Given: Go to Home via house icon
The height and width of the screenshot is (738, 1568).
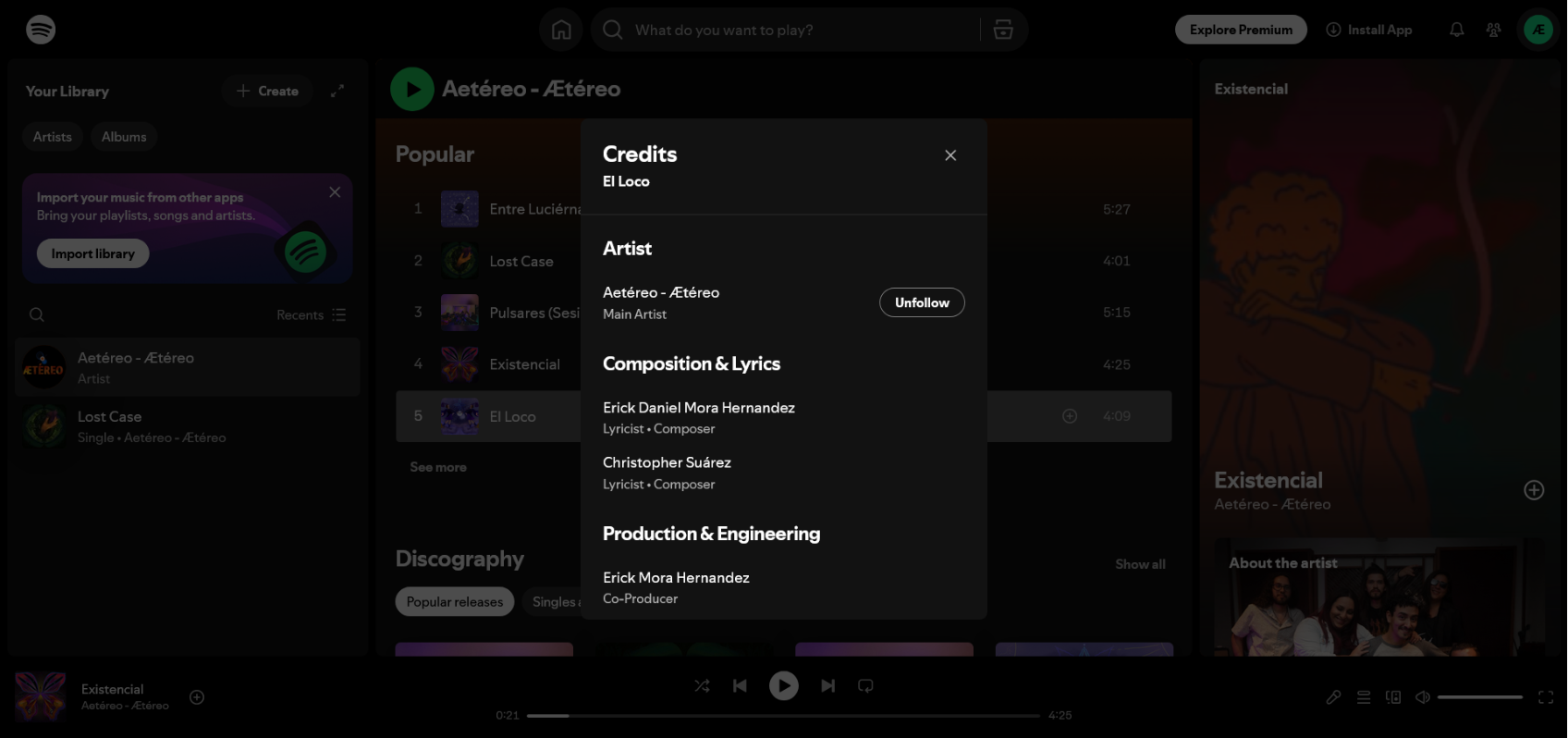Looking at the screenshot, I should [x=561, y=30].
